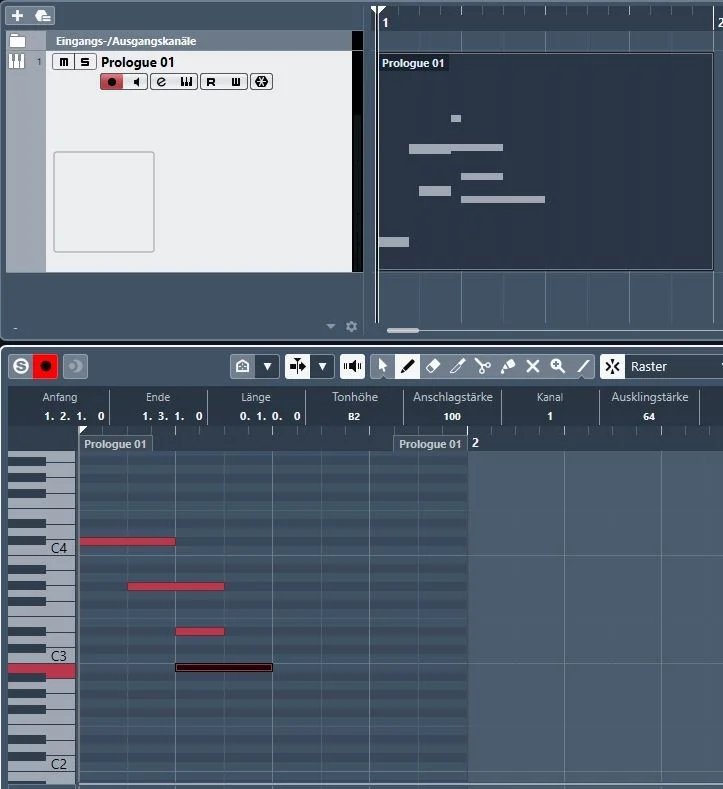Select the Line tool
Screen dimensions: 723x789
pyautogui.click(x=583, y=366)
